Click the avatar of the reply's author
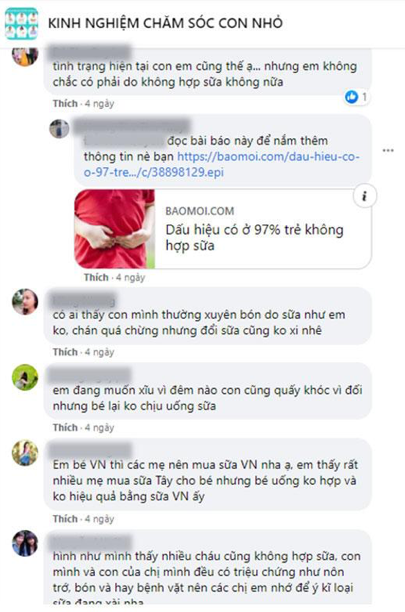 [59, 129]
